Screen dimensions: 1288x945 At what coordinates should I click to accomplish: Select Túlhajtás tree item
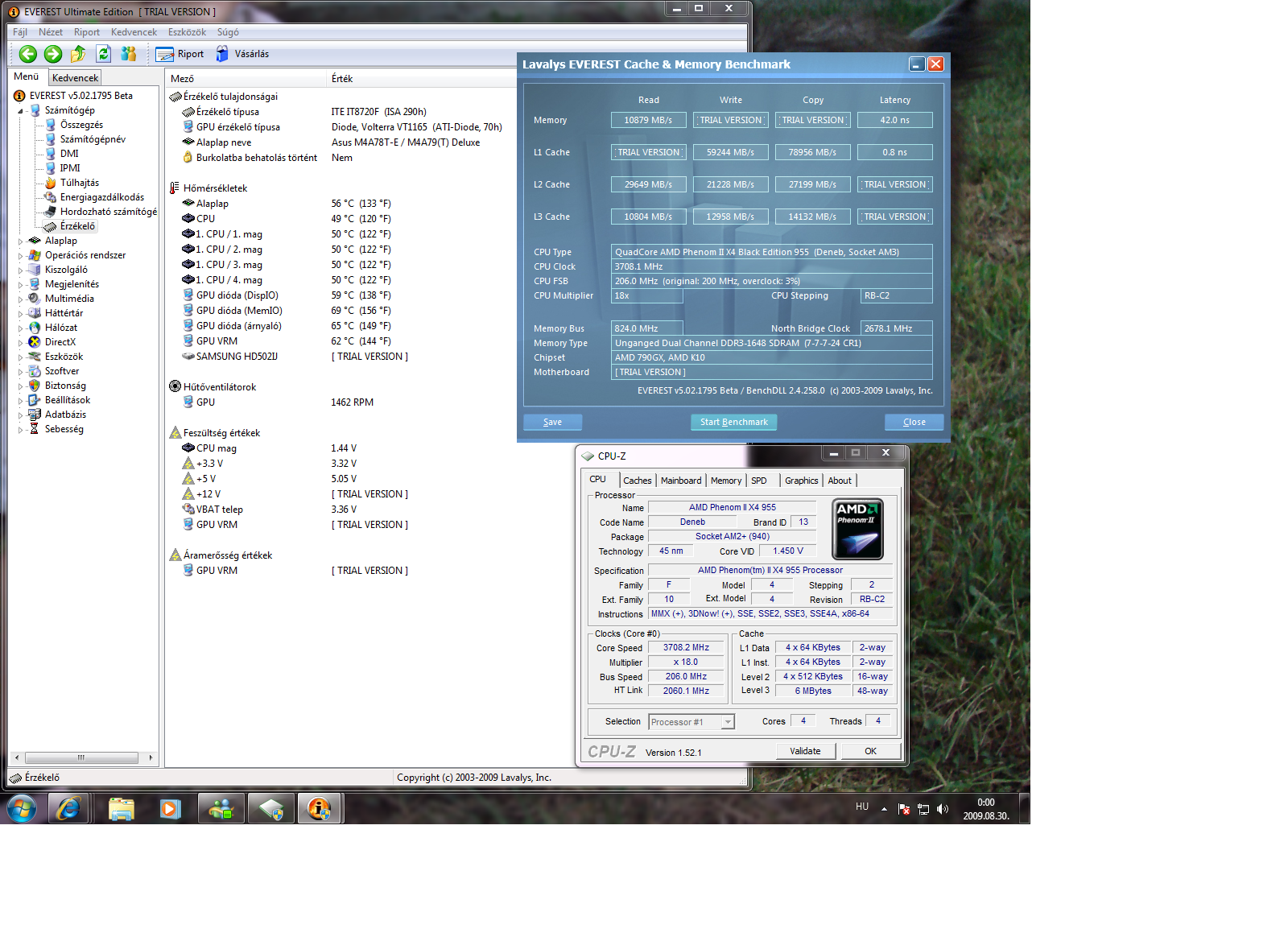pyautogui.click(x=80, y=183)
